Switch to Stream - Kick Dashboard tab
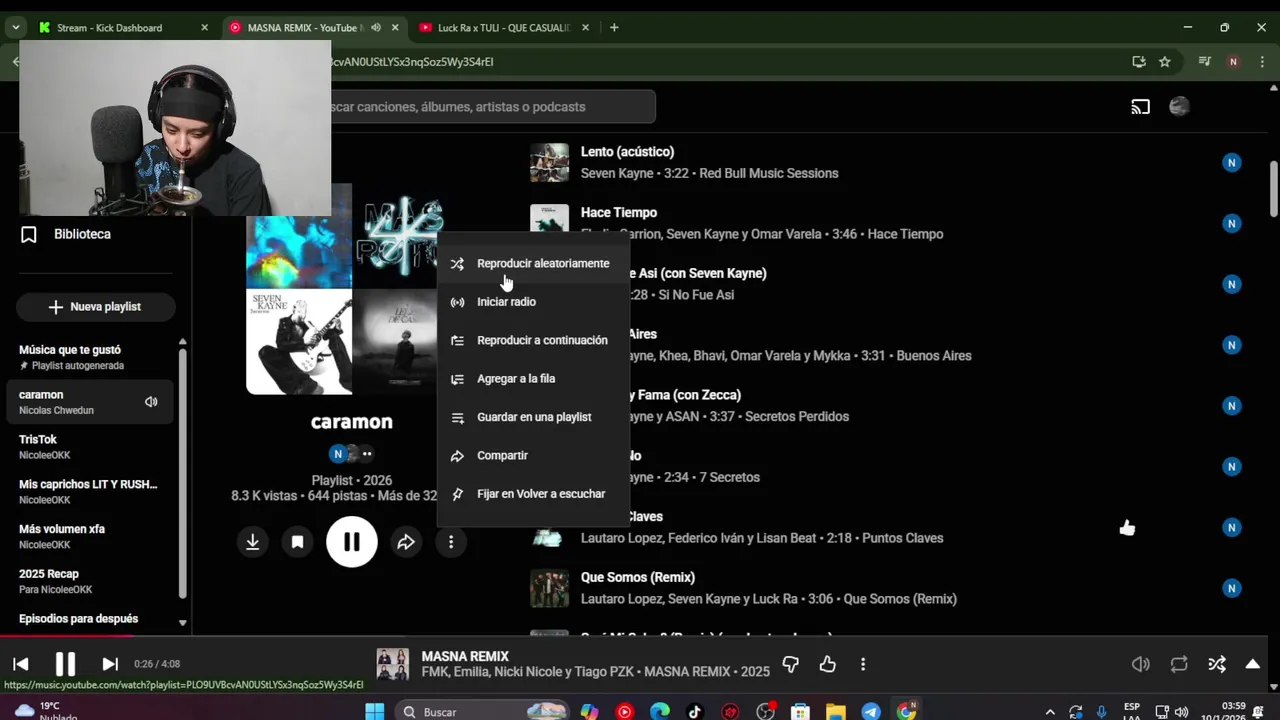Screen dimensions: 1280x720 coord(122,28)
